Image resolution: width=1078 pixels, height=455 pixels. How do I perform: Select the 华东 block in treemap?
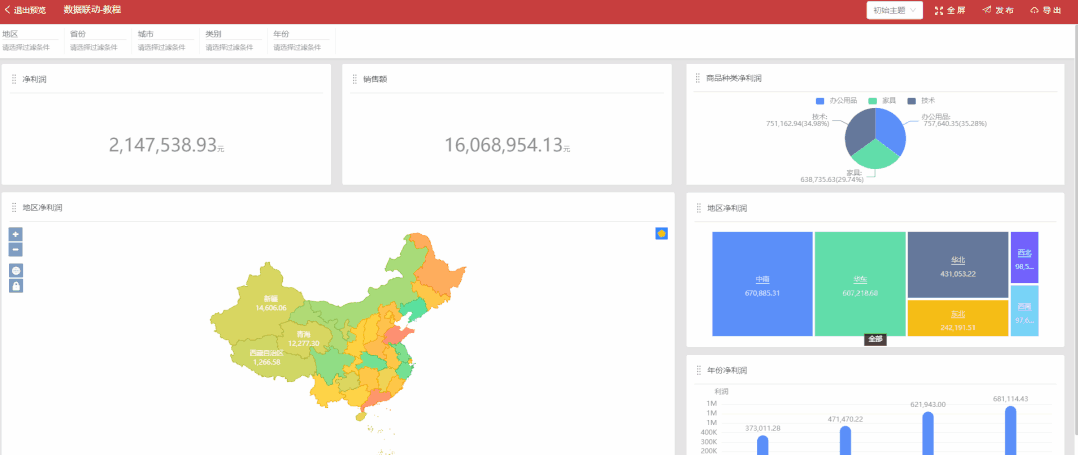click(x=859, y=285)
